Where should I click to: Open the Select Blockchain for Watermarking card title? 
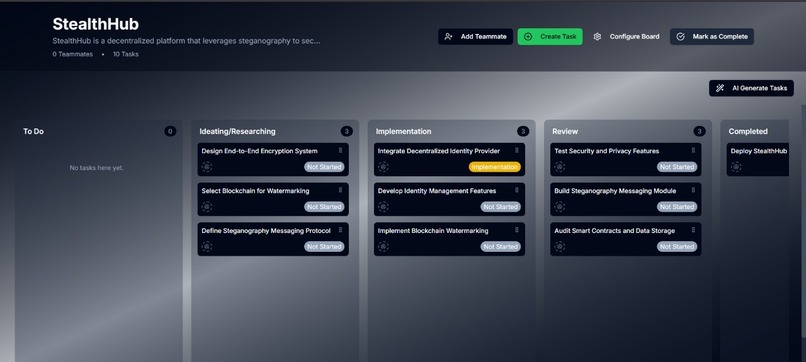[255, 191]
